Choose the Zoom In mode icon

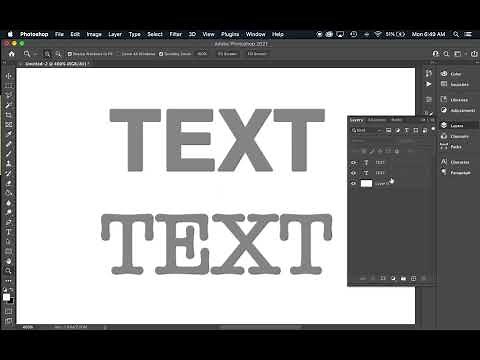47,54
